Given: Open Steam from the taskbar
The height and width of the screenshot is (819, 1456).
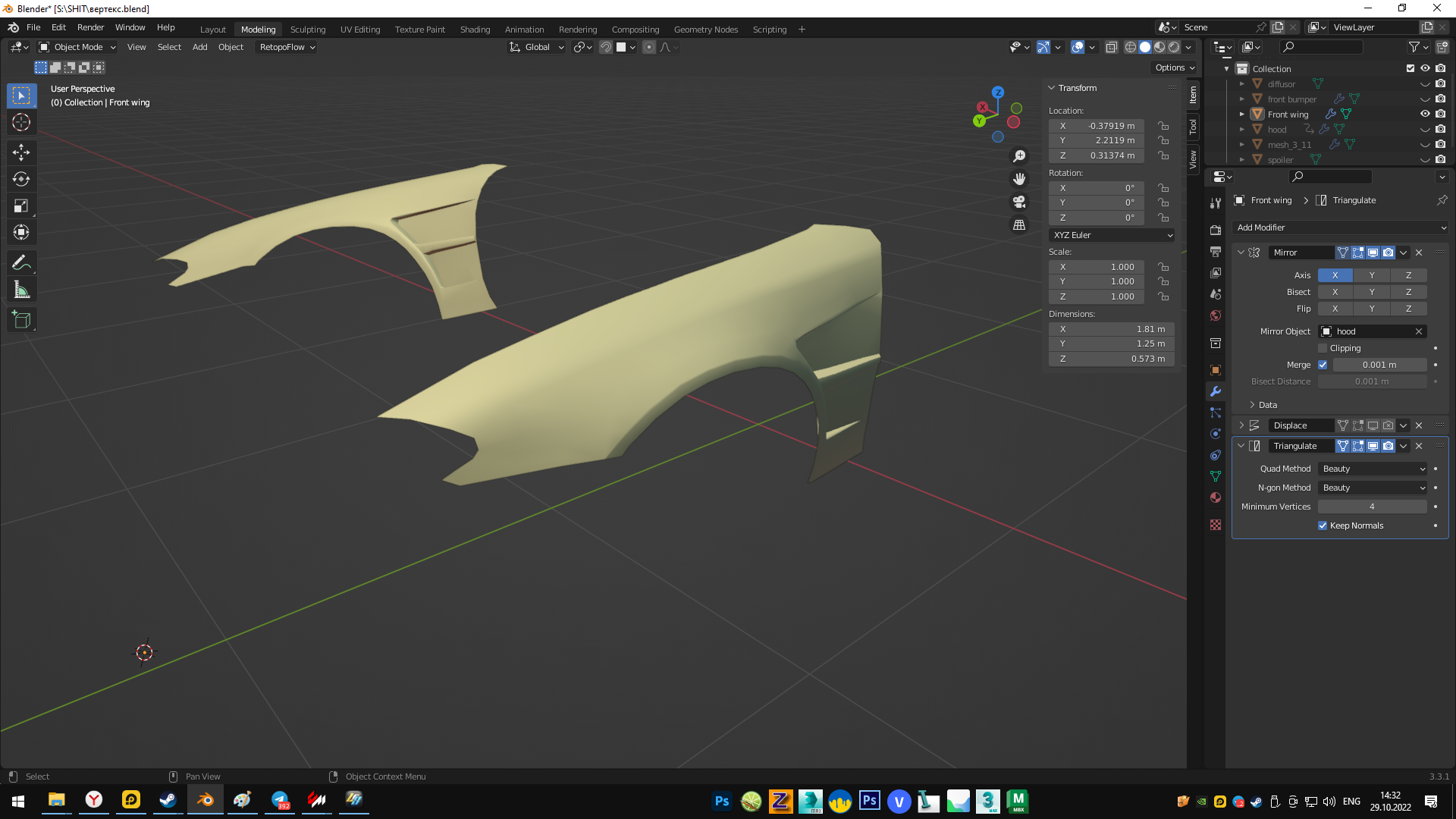Looking at the screenshot, I should click(168, 801).
